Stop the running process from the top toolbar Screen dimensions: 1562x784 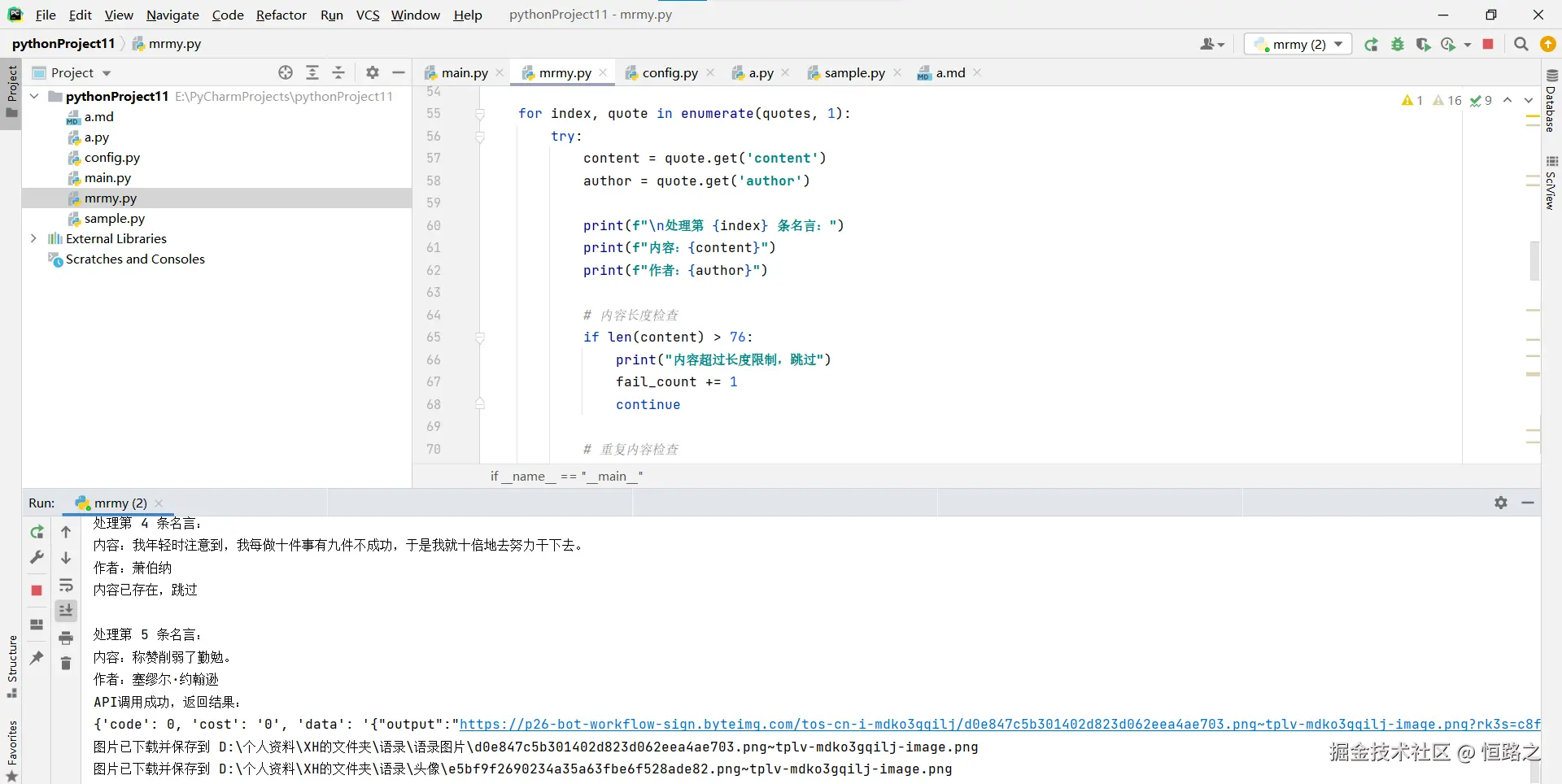(x=1488, y=45)
